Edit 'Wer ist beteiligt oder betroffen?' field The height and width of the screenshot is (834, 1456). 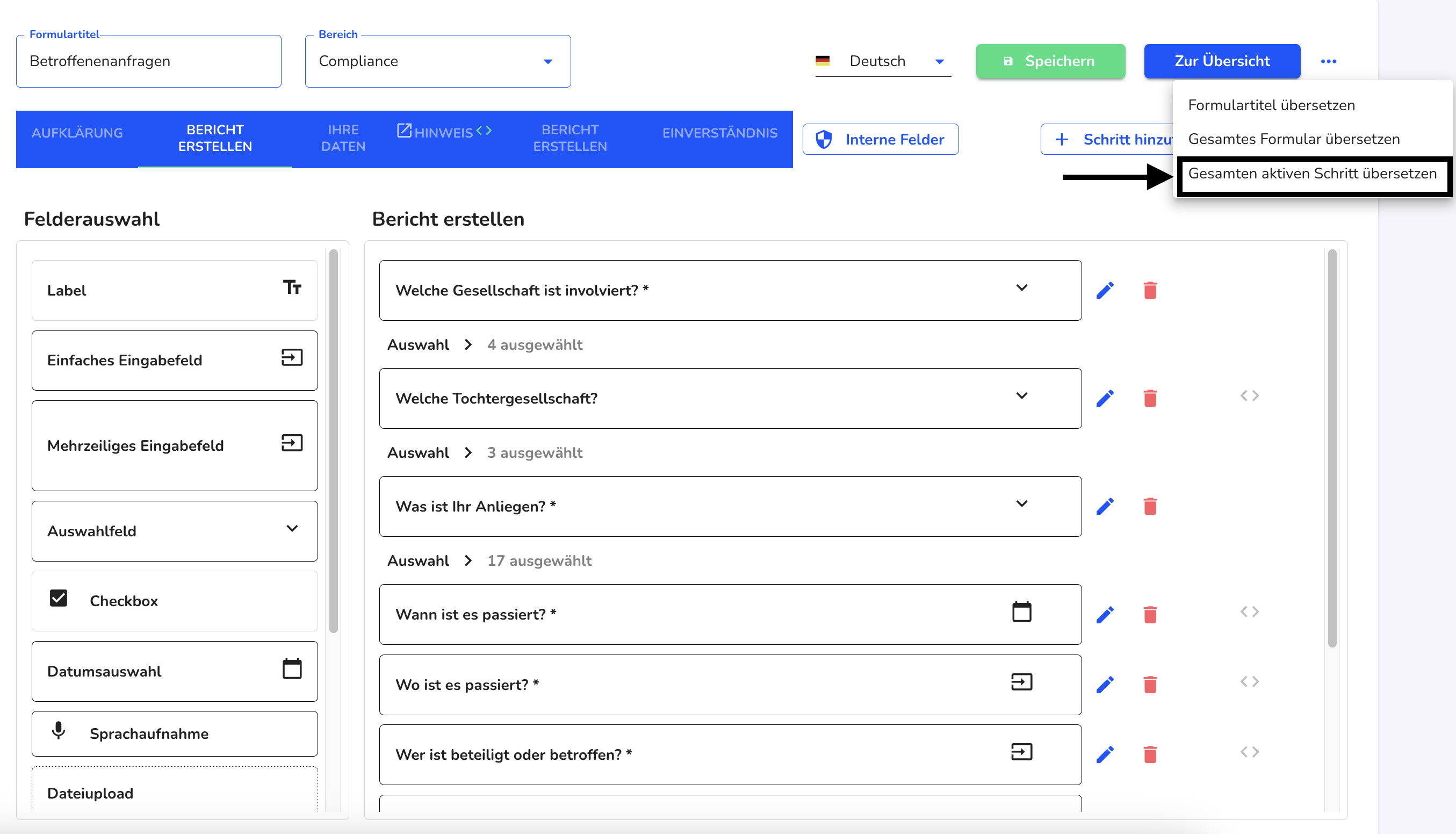pyautogui.click(x=1105, y=754)
